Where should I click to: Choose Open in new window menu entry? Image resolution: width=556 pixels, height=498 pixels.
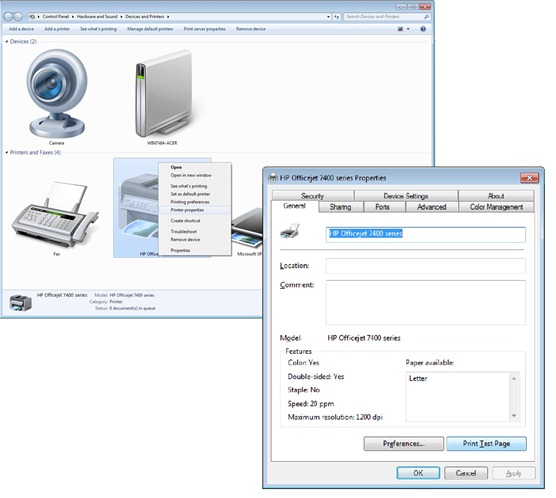(x=195, y=175)
